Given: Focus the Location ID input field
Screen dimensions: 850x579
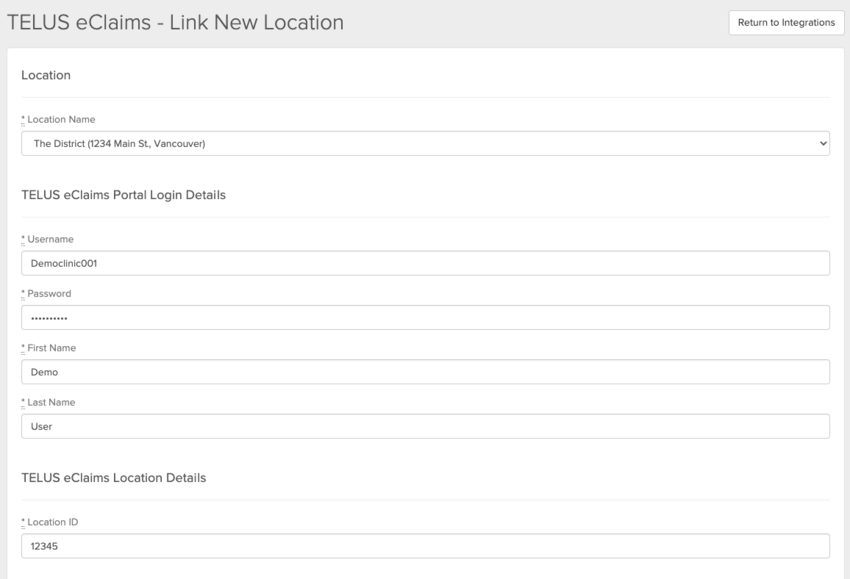Looking at the screenshot, I should tap(425, 546).
